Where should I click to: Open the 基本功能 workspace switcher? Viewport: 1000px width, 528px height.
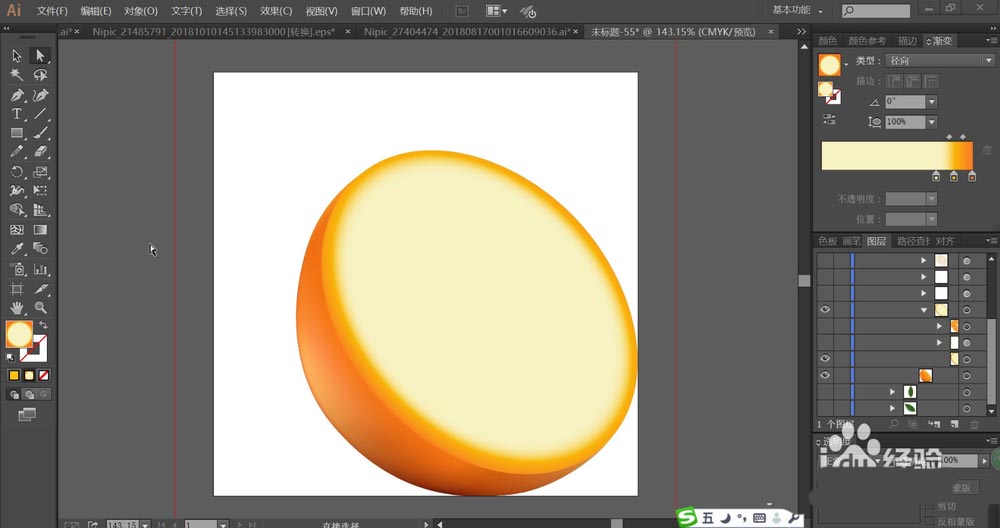pos(797,10)
